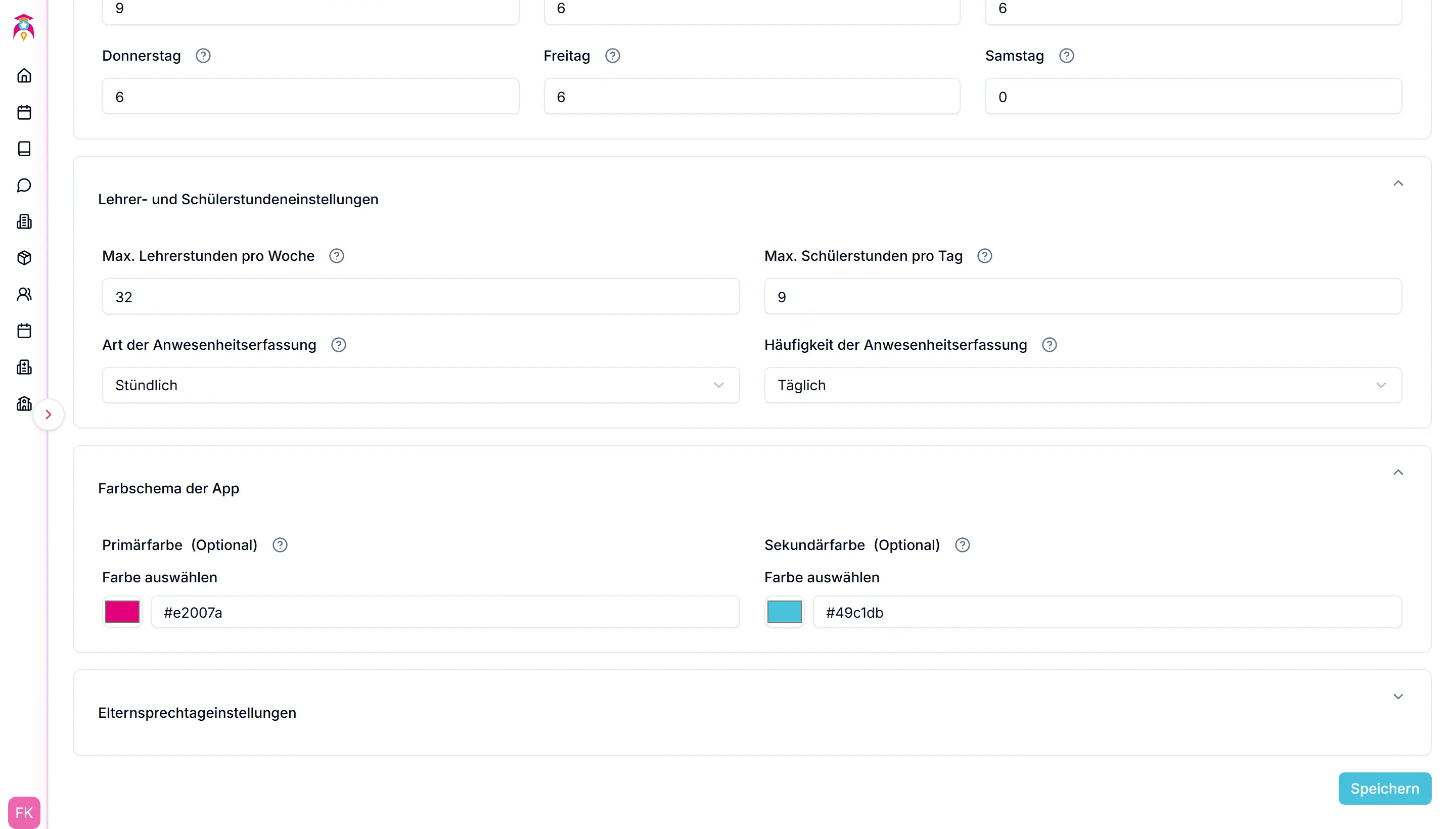
Task: Open the FK user avatar menu
Action: 24,812
